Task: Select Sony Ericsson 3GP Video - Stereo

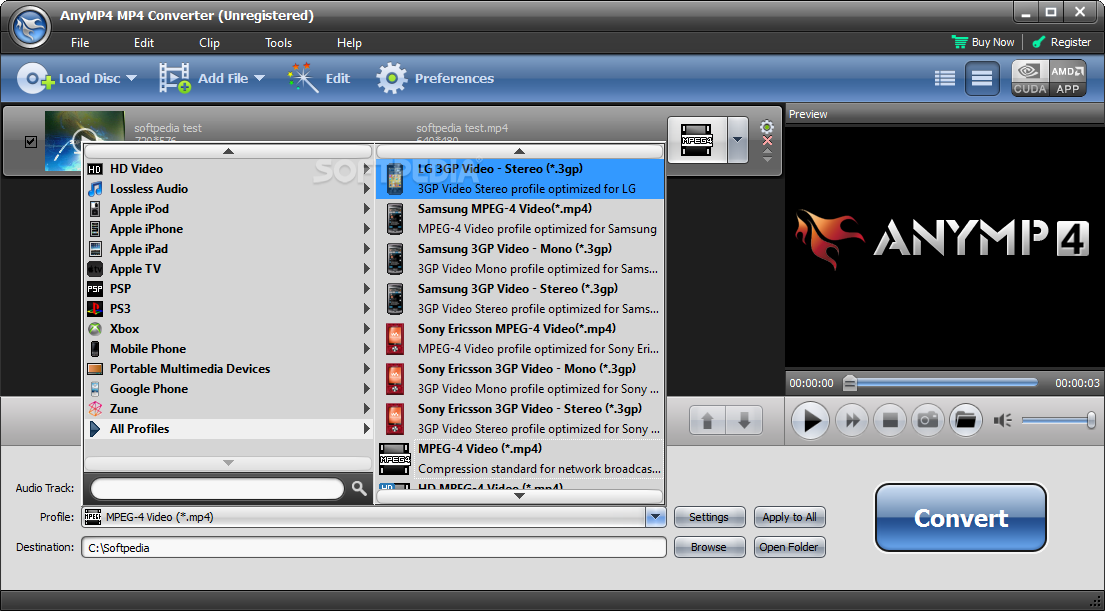Action: [520, 419]
